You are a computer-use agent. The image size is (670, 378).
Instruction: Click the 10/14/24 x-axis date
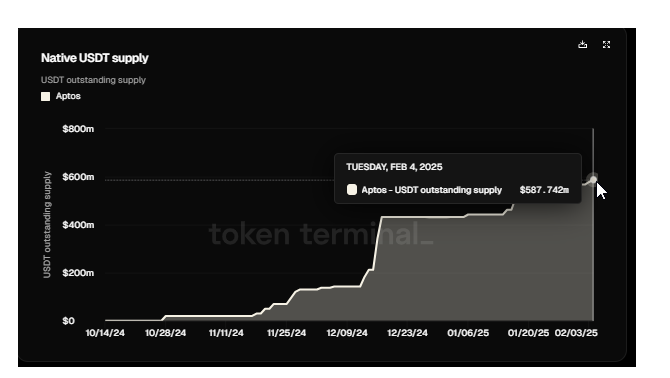coord(105,333)
